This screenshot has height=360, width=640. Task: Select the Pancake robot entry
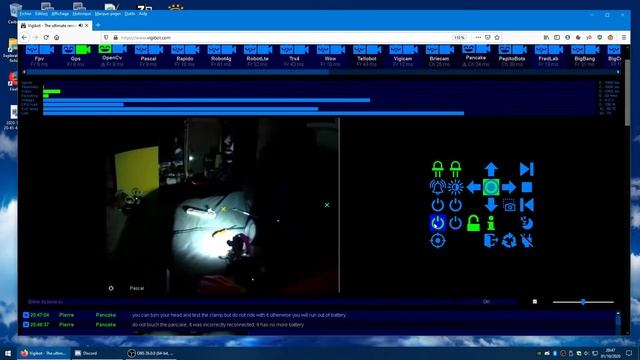coord(476,56)
